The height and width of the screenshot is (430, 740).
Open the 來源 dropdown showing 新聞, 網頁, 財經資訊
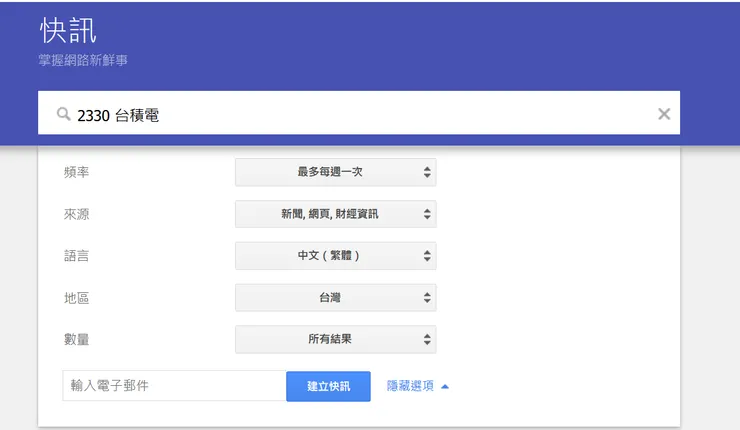coord(336,214)
